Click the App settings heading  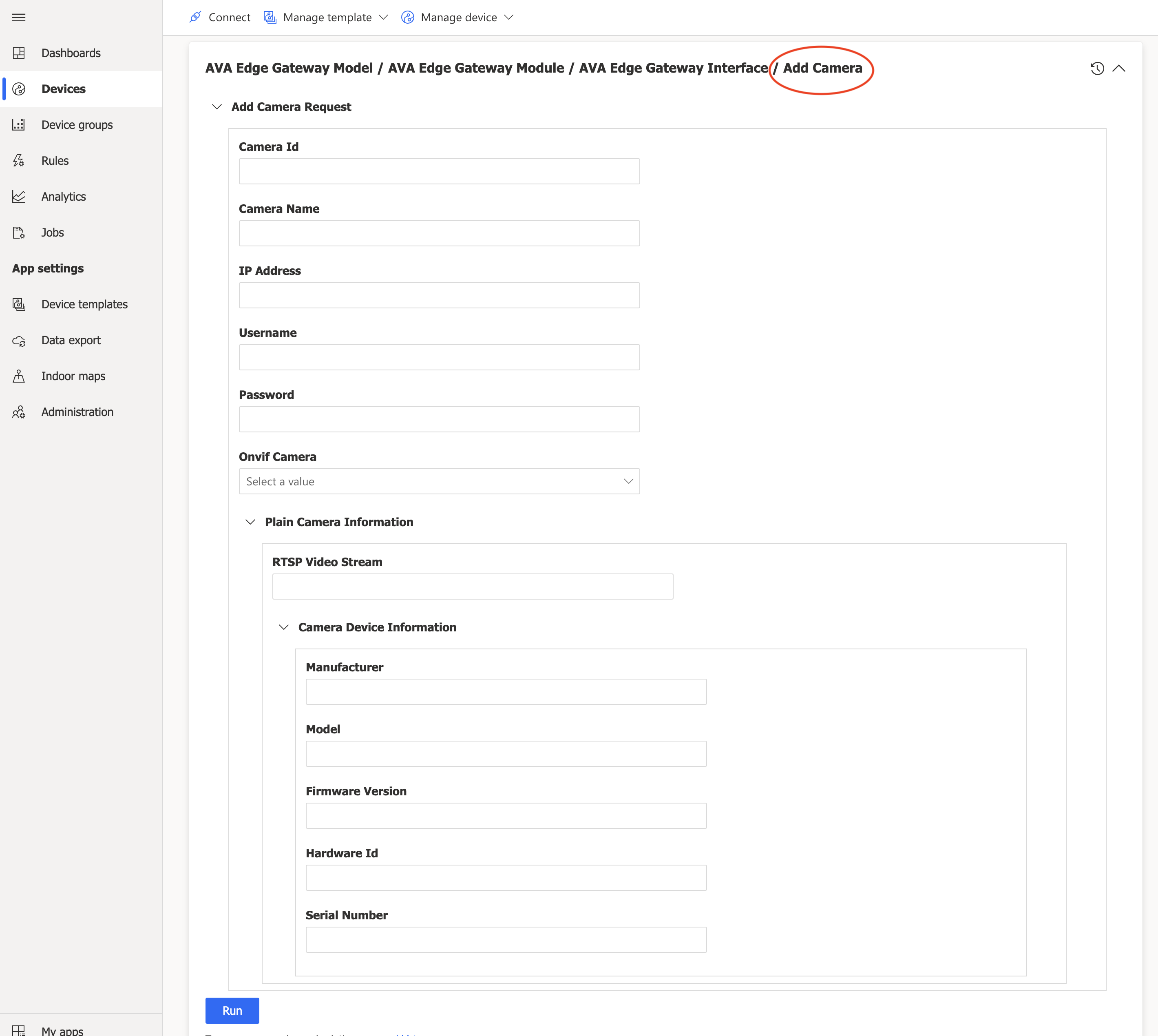coord(48,268)
